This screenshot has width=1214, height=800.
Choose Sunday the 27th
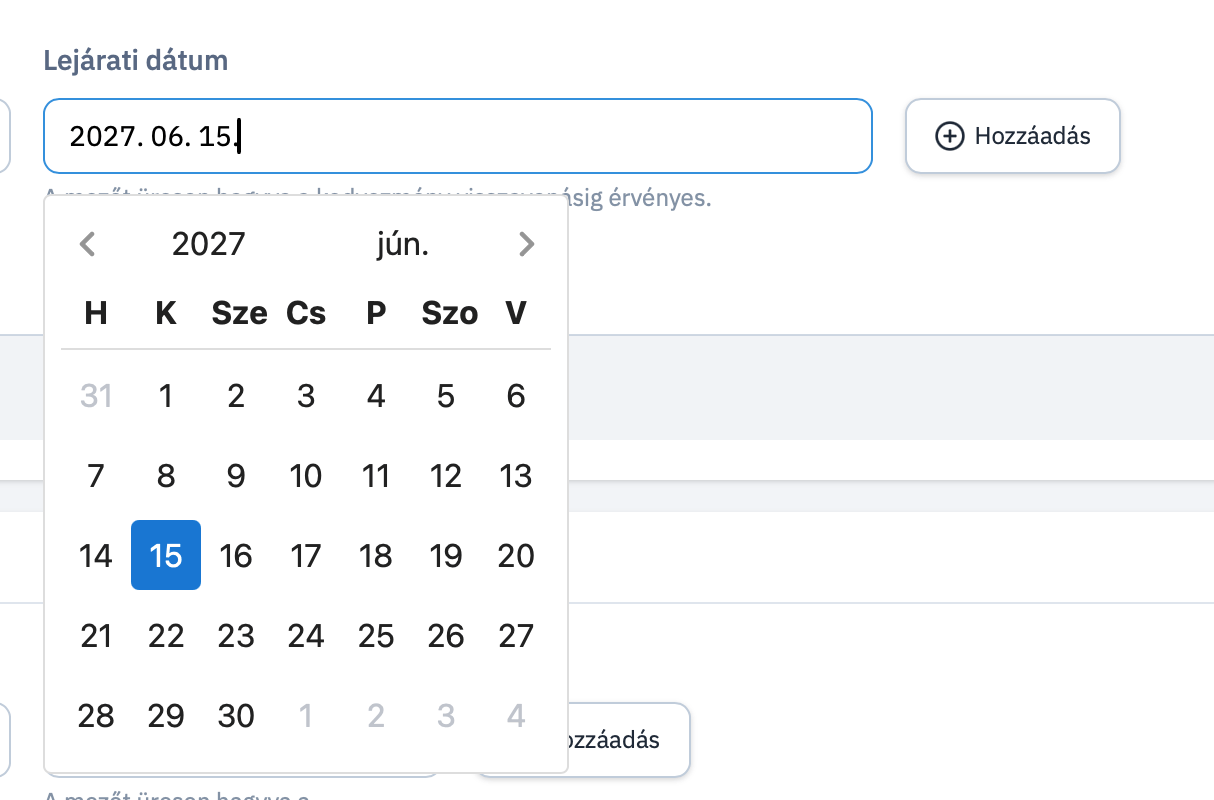pyautogui.click(x=516, y=636)
